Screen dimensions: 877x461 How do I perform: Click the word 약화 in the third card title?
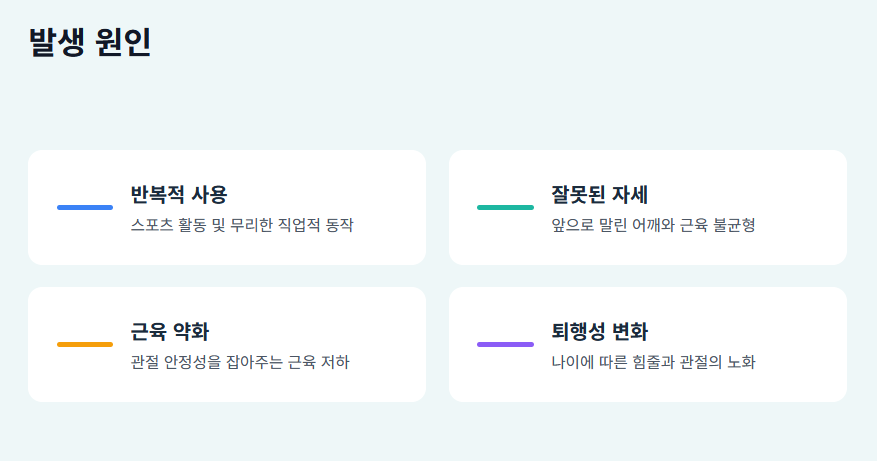(x=191, y=332)
